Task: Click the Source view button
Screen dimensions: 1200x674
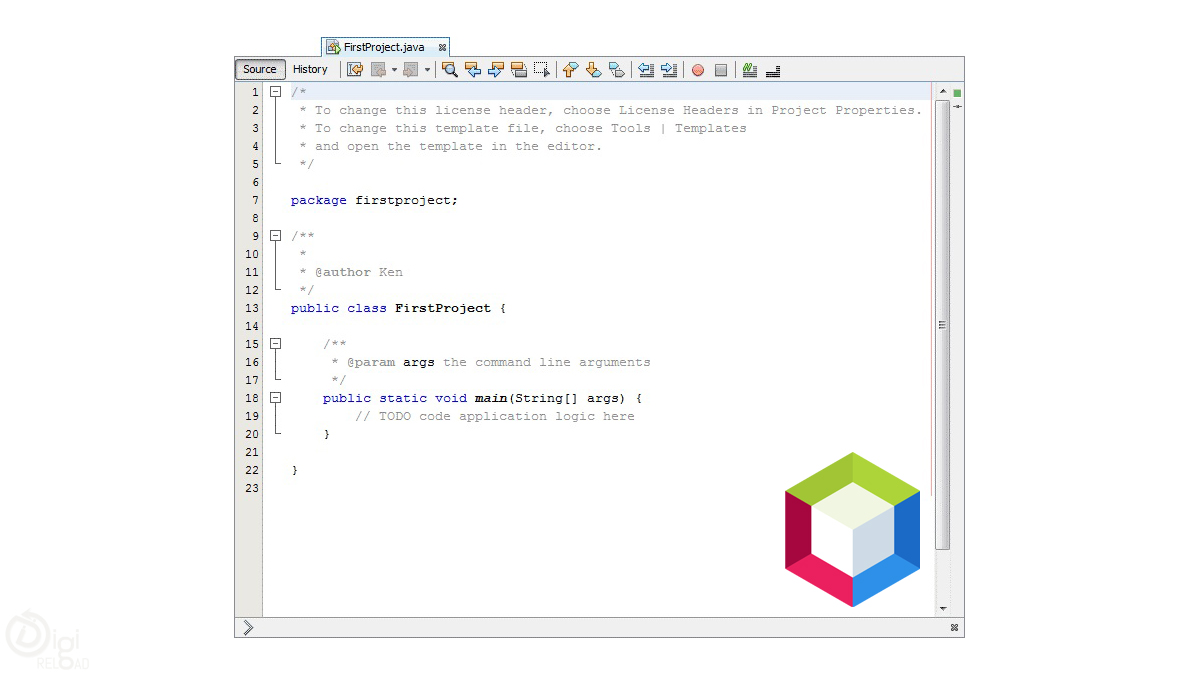Action: (259, 69)
